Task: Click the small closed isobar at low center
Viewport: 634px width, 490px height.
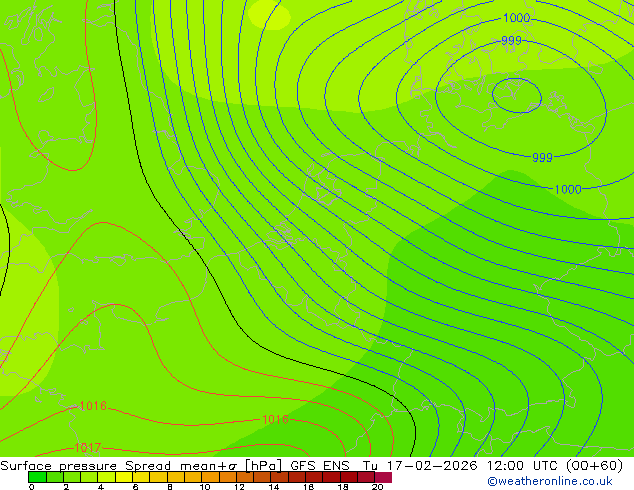Action: (x=516, y=95)
